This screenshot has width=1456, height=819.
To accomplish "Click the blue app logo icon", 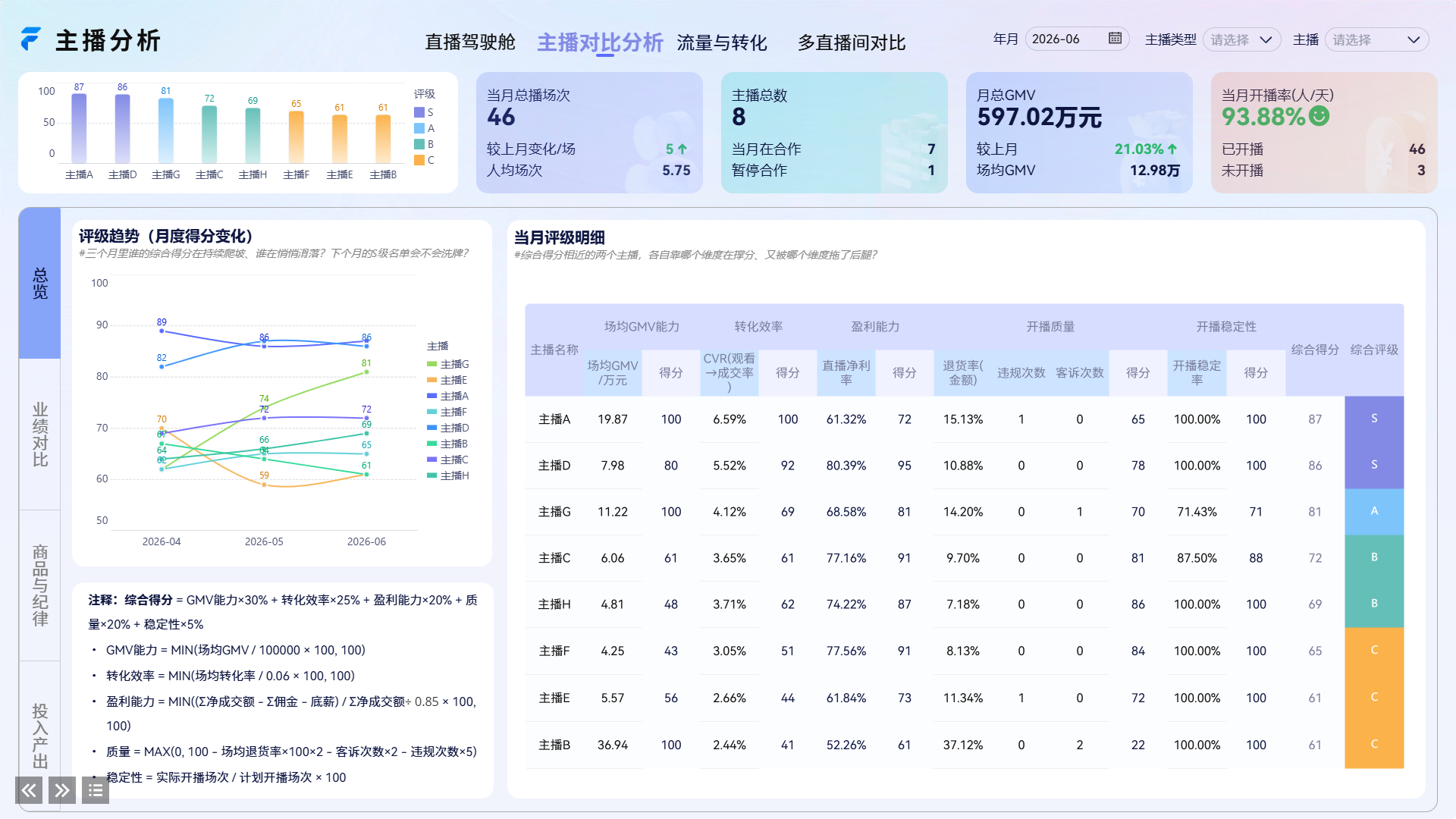I will point(30,39).
